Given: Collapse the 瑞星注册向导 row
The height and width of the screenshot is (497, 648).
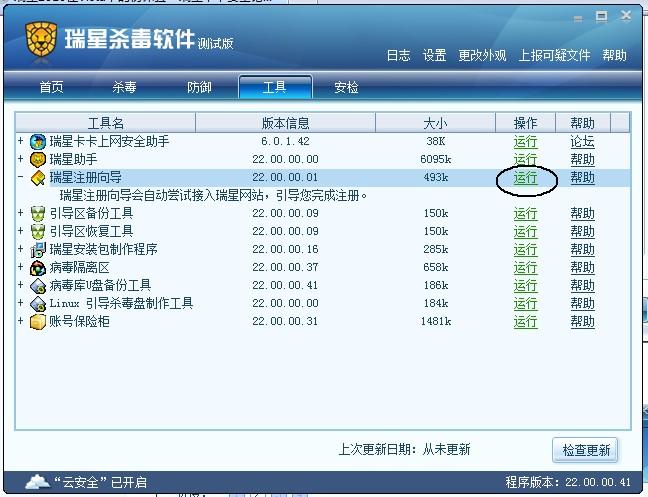Looking at the screenshot, I should click(x=20, y=177).
